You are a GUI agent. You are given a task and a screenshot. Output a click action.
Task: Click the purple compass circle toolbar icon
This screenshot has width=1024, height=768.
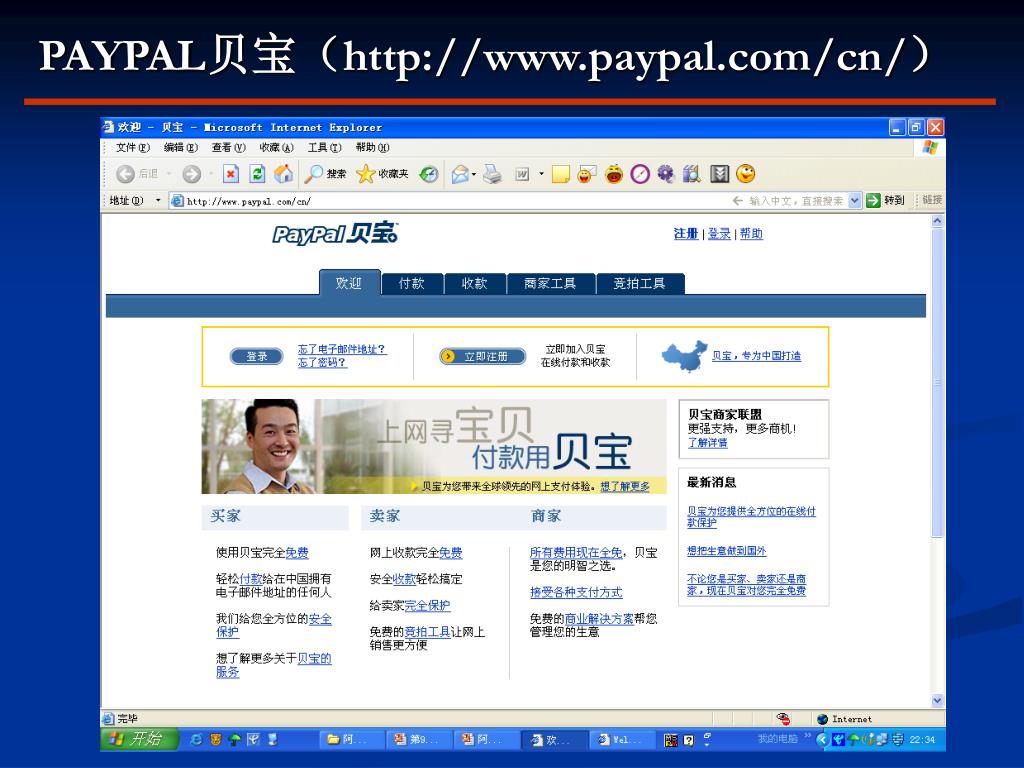click(x=640, y=174)
